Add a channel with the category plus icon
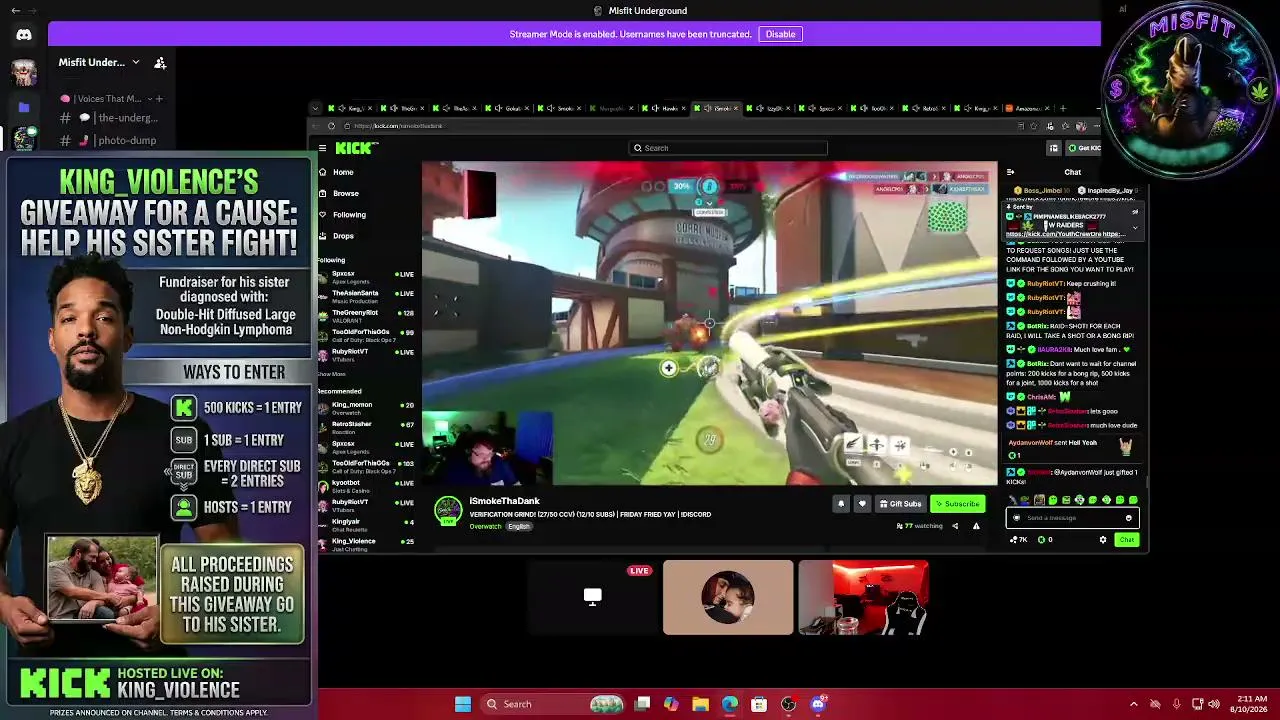 (x=159, y=99)
